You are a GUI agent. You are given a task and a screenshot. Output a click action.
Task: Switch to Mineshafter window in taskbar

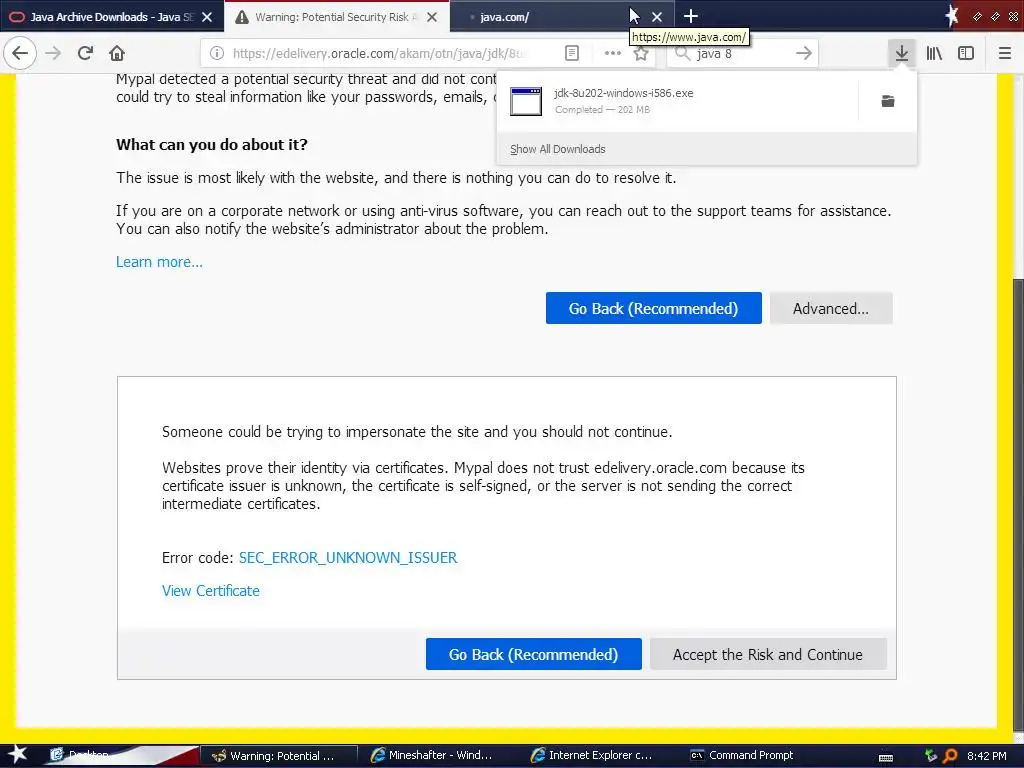[431, 756]
